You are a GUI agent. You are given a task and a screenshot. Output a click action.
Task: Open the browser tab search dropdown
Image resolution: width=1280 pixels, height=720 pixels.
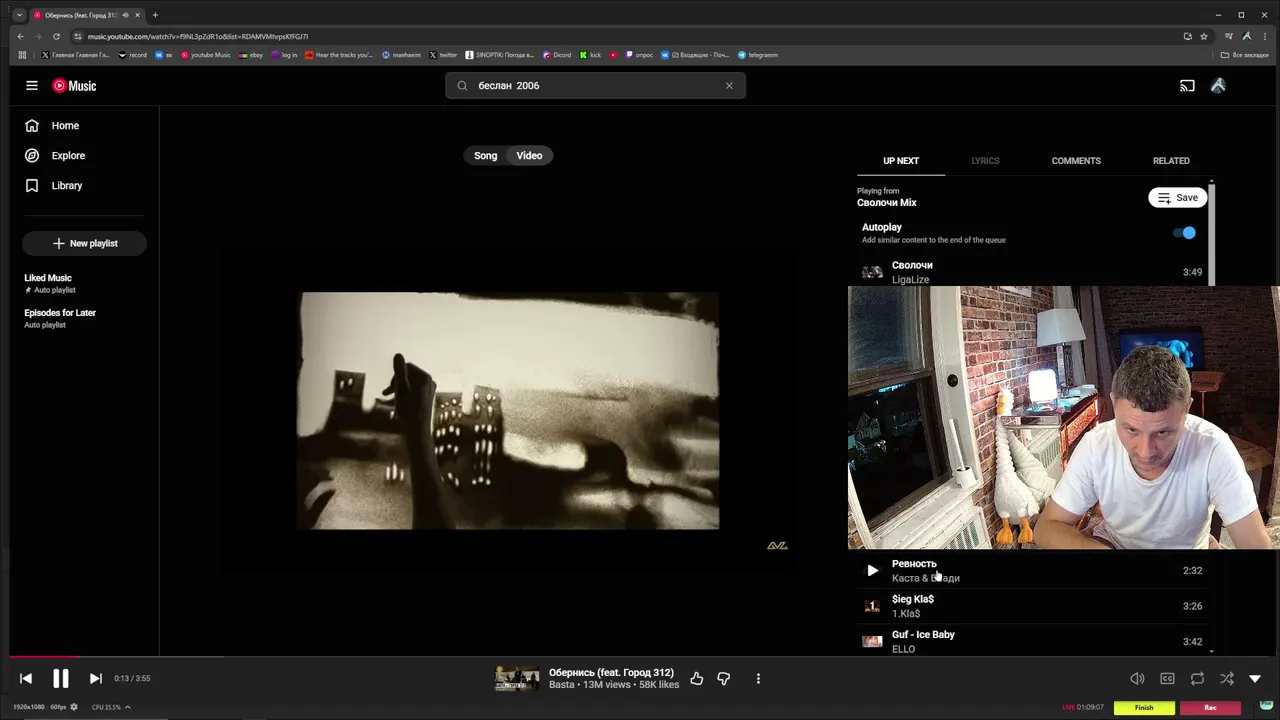pyautogui.click(x=18, y=15)
